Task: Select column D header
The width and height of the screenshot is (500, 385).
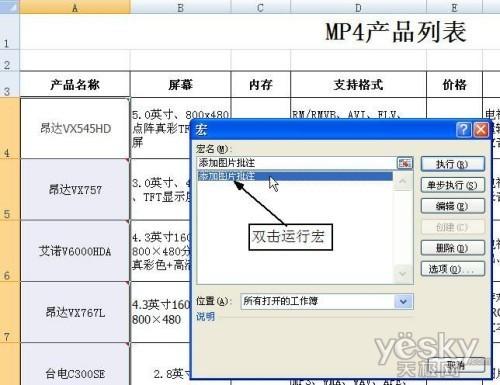Action: 358,7
